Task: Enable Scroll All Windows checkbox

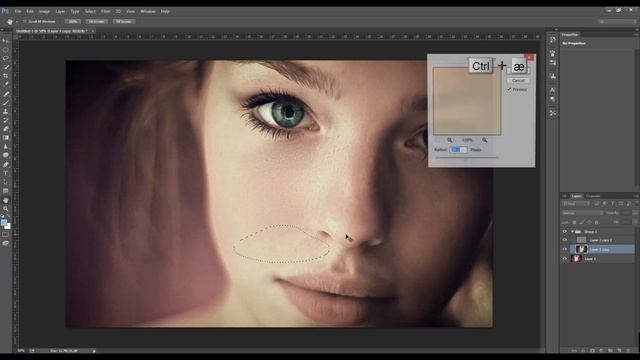Action: 24,21
